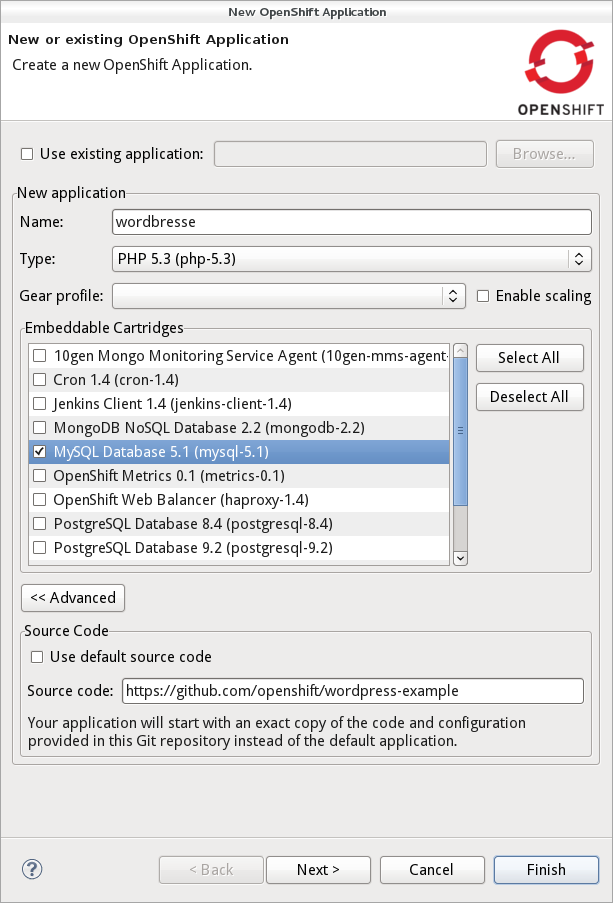
Task: Click the Next button
Action: coord(318,870)
